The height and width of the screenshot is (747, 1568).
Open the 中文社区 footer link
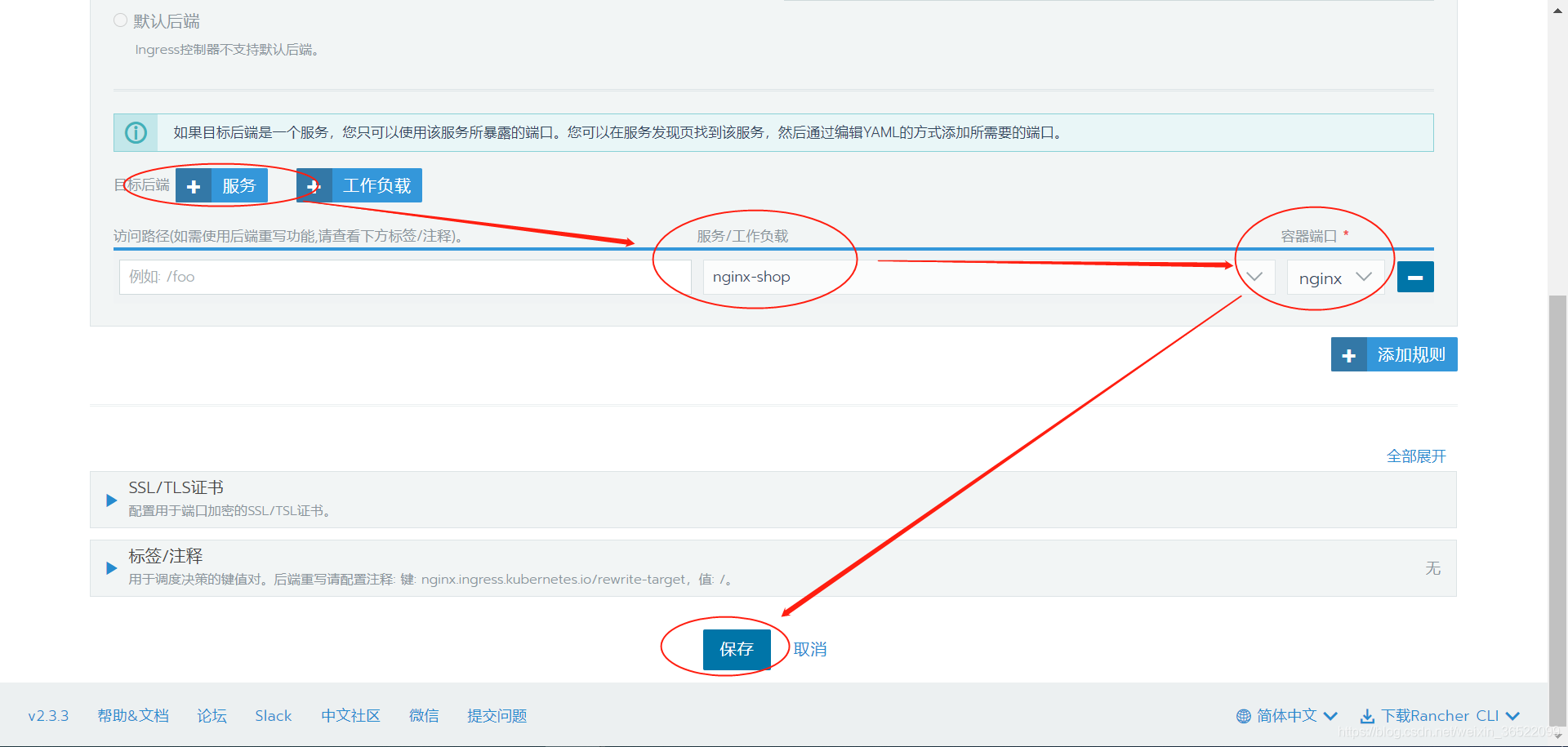pos(350,716)
